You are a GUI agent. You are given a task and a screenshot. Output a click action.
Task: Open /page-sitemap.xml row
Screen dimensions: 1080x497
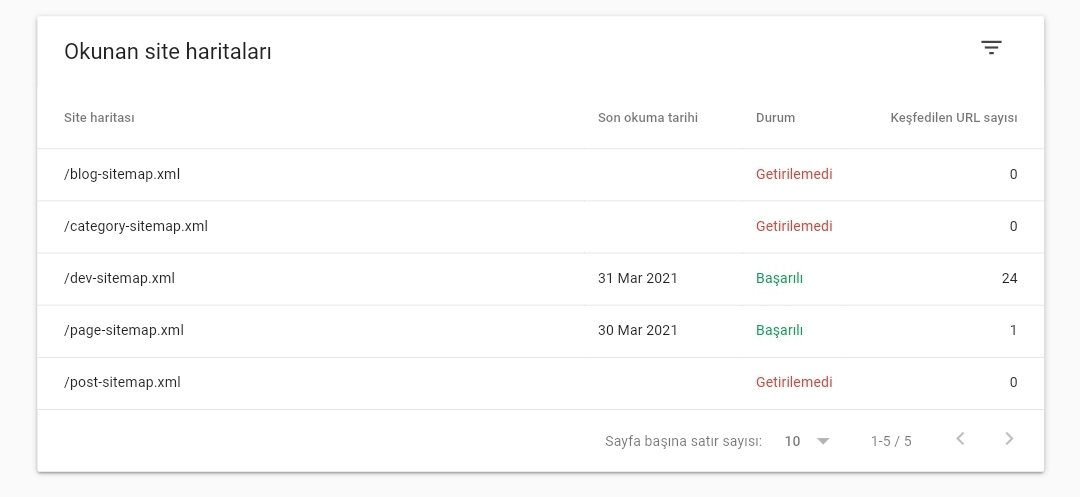(540, 331)
